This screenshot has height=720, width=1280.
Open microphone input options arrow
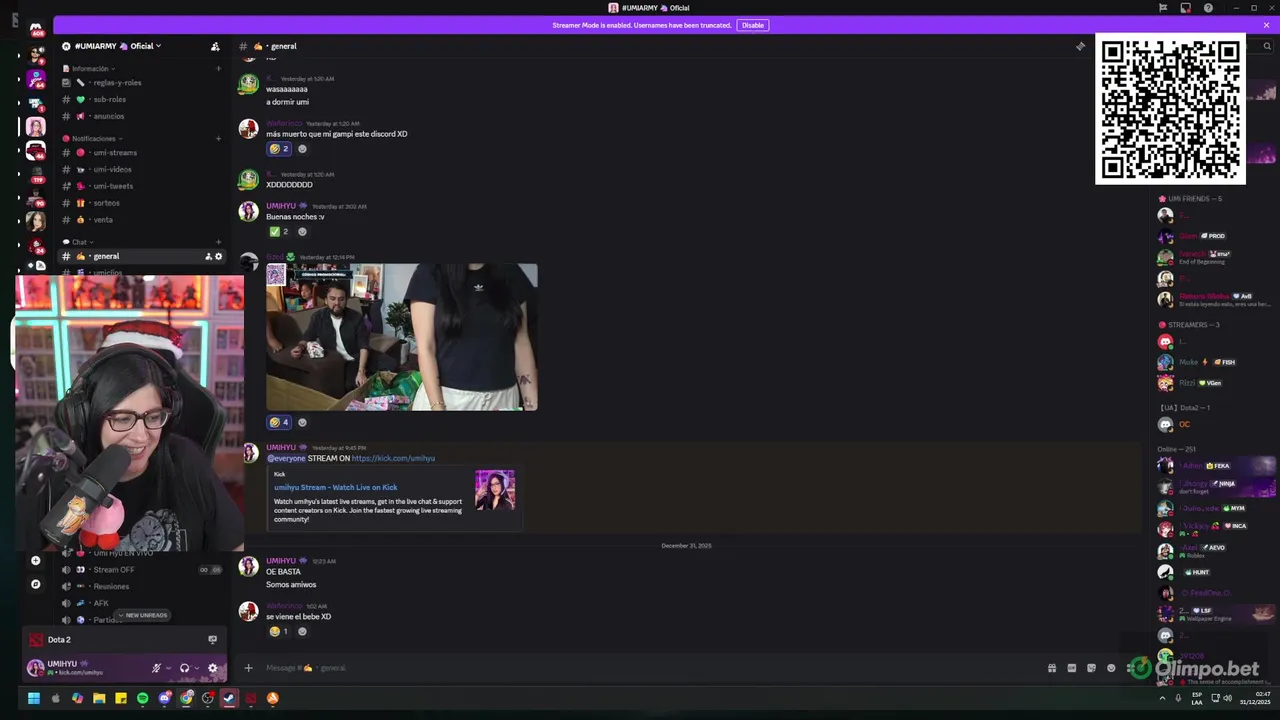click(168, 668)
